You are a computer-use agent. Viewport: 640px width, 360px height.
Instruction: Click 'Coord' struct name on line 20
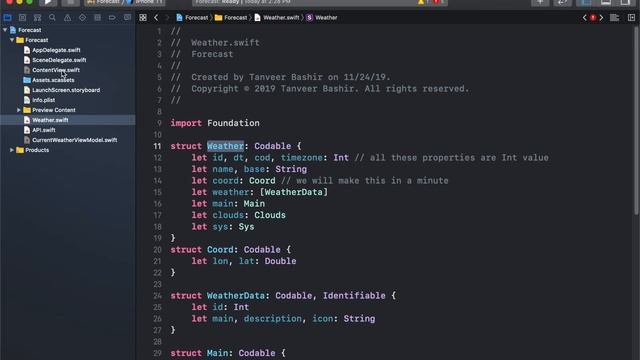click(x=220, y=250)
